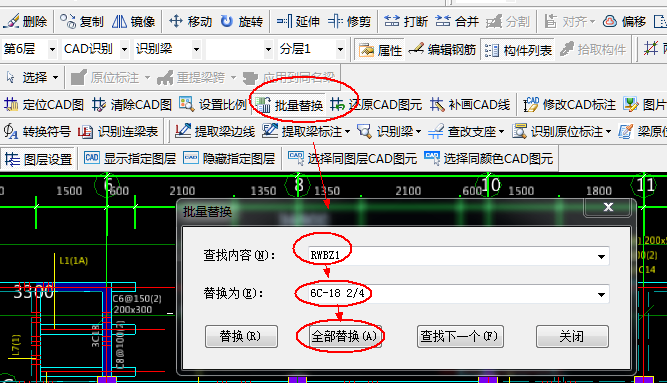Click 选择同颜色CAD图元
The width and height of the screenshot is (667, 383).
coord(488,159)
